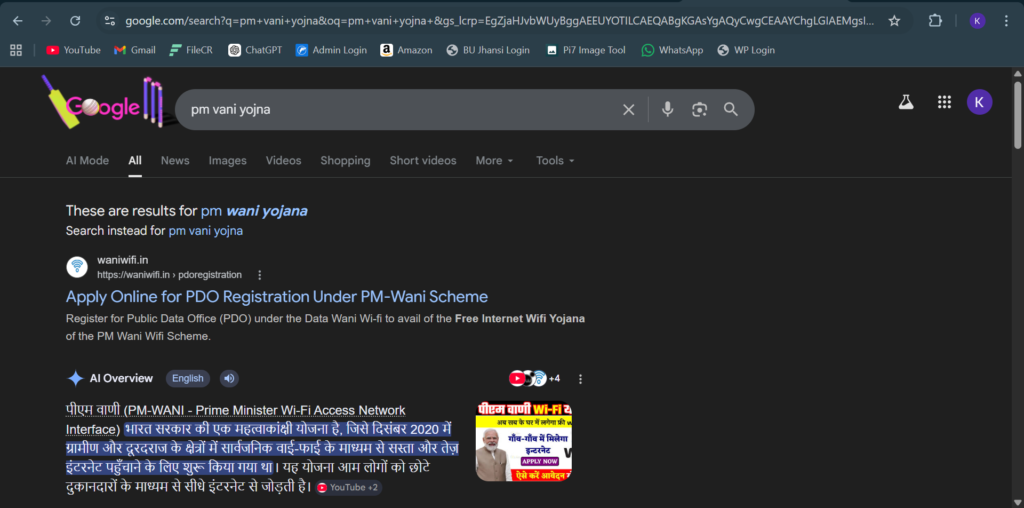Open Search Labs flask icon
1024x508 pixels.
point(906,102)
